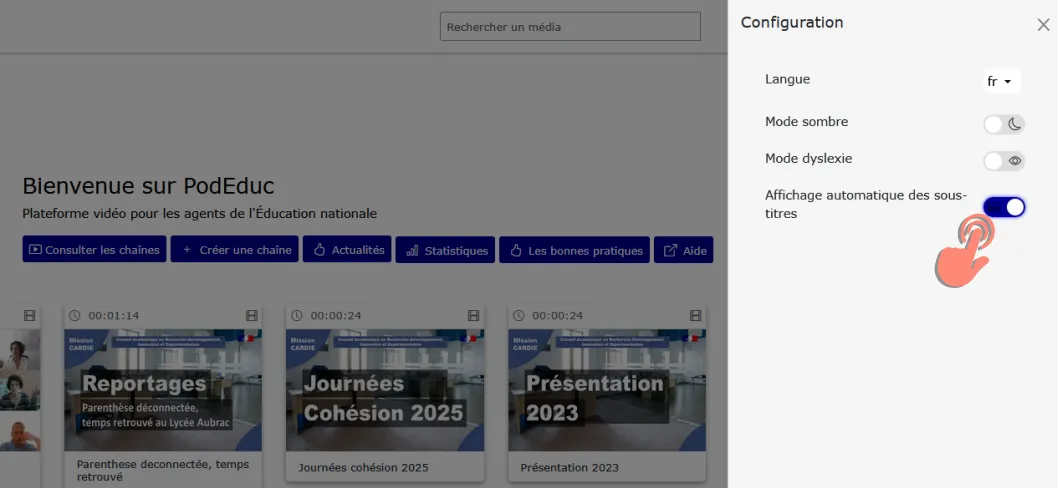Click the Parenthese deconnectée, temps retrouvé title
Image resolution: width=1058 pixels, height=488 pixels.
click(x=163, y=470)
